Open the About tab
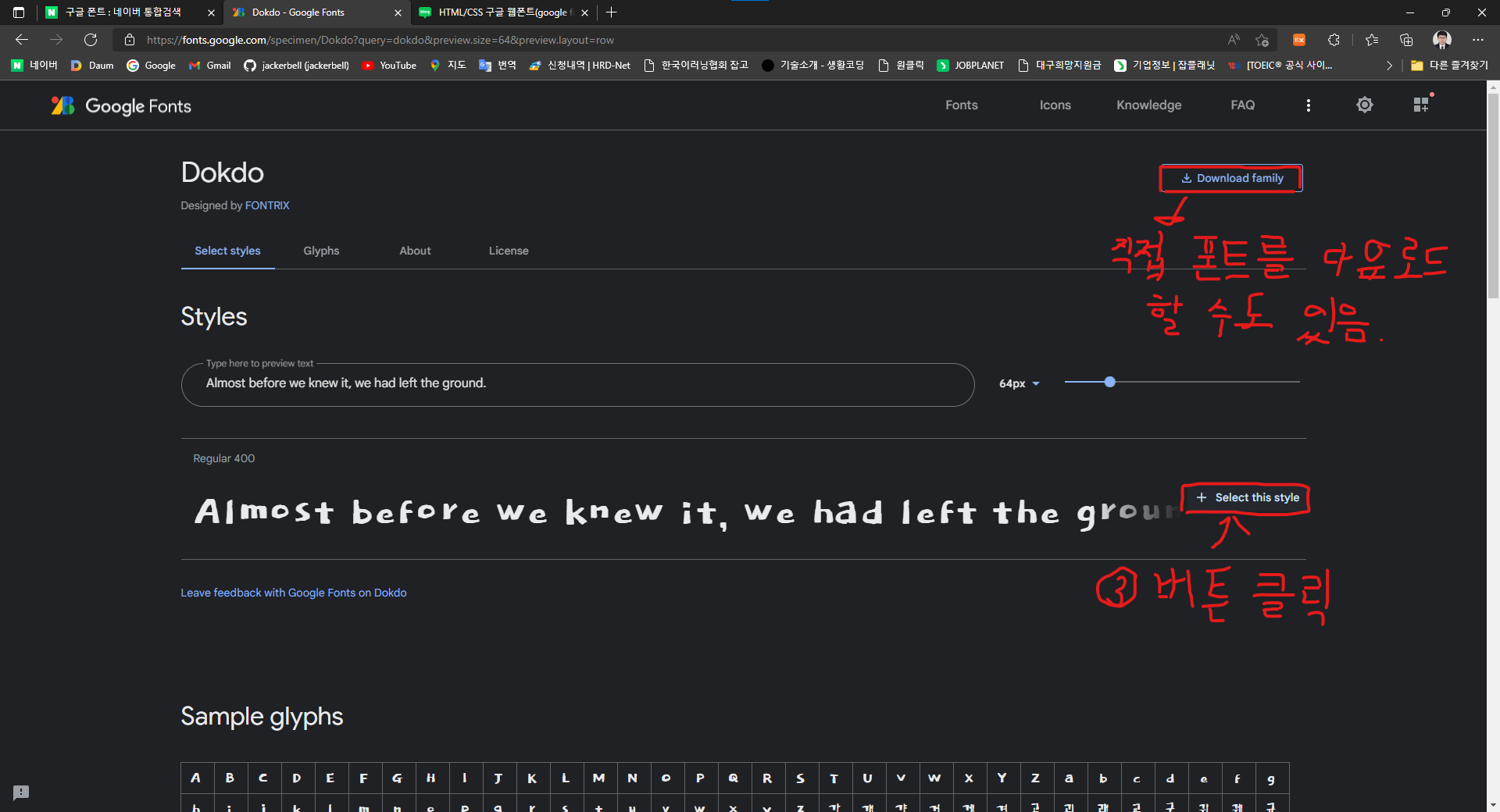This screenshot has height=812, width=1500. tap(415, 251)
